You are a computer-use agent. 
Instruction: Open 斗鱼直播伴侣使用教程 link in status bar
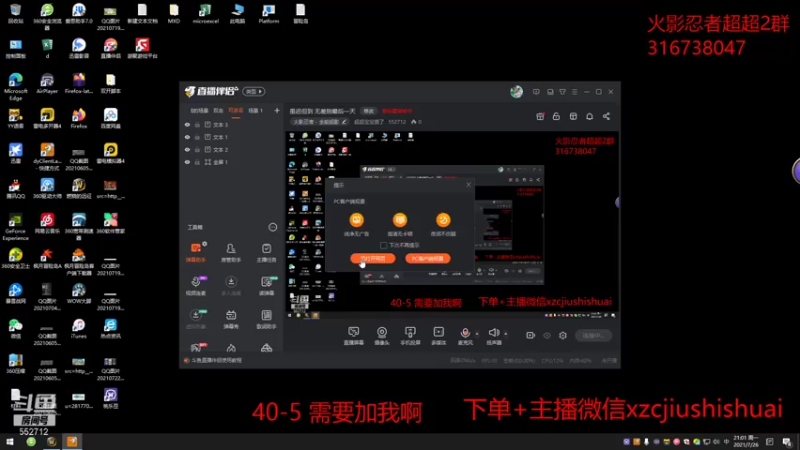click(x=216, y=360)
